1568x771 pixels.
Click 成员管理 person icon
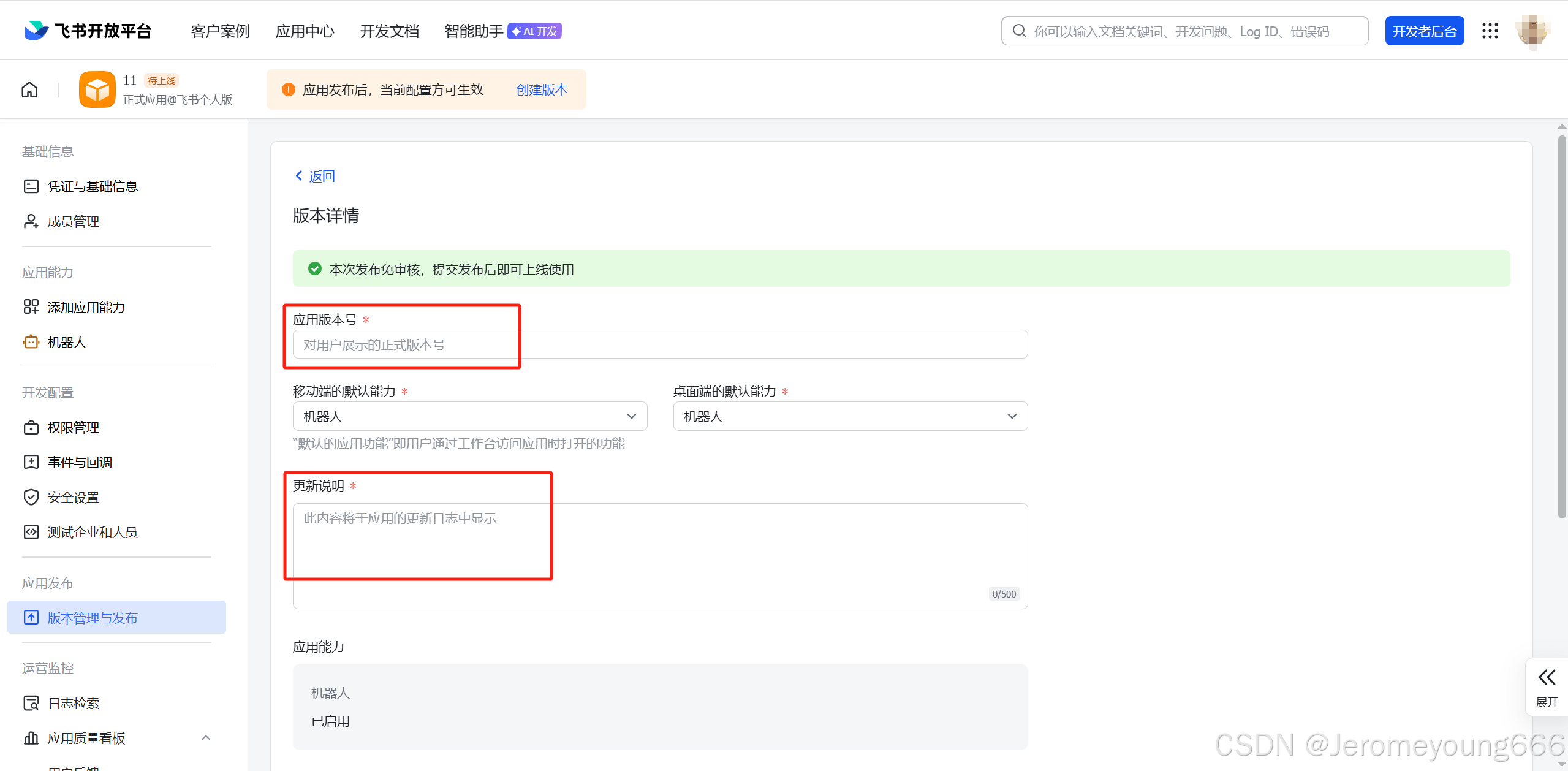31,221
